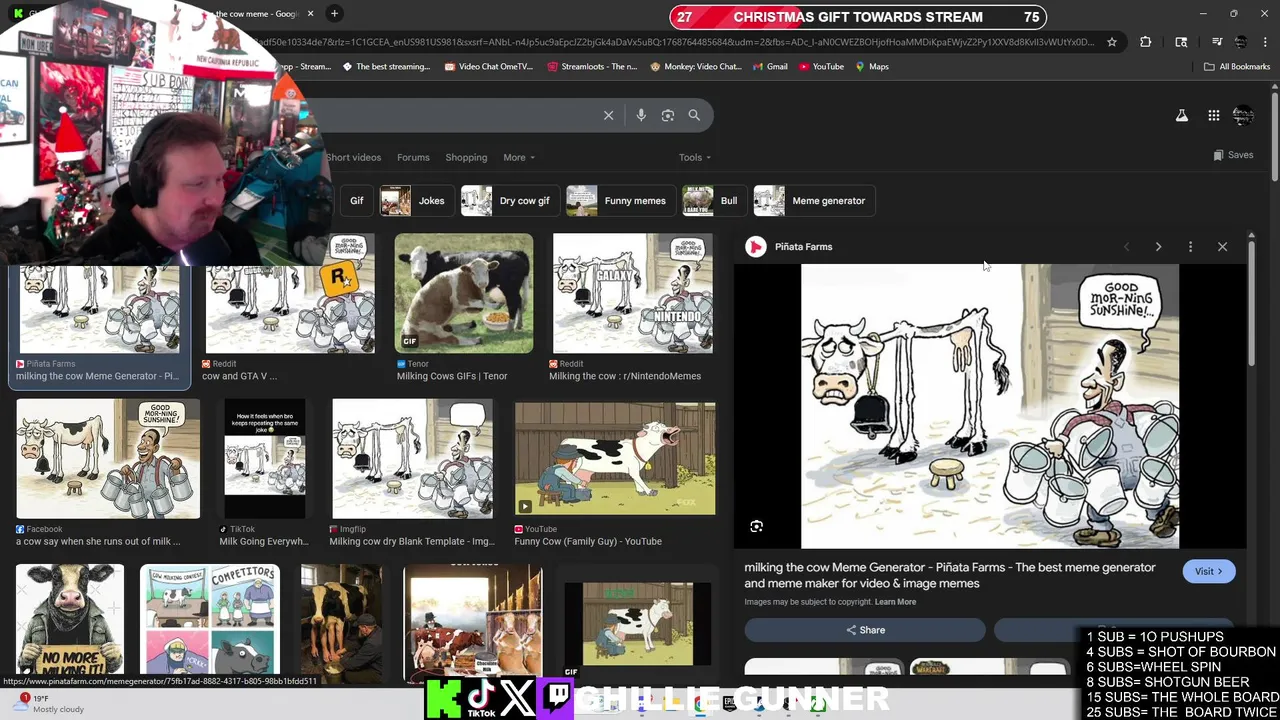Click the Share button
Image resolution: width=1280 pixels, height=720 pixels.
865,630
